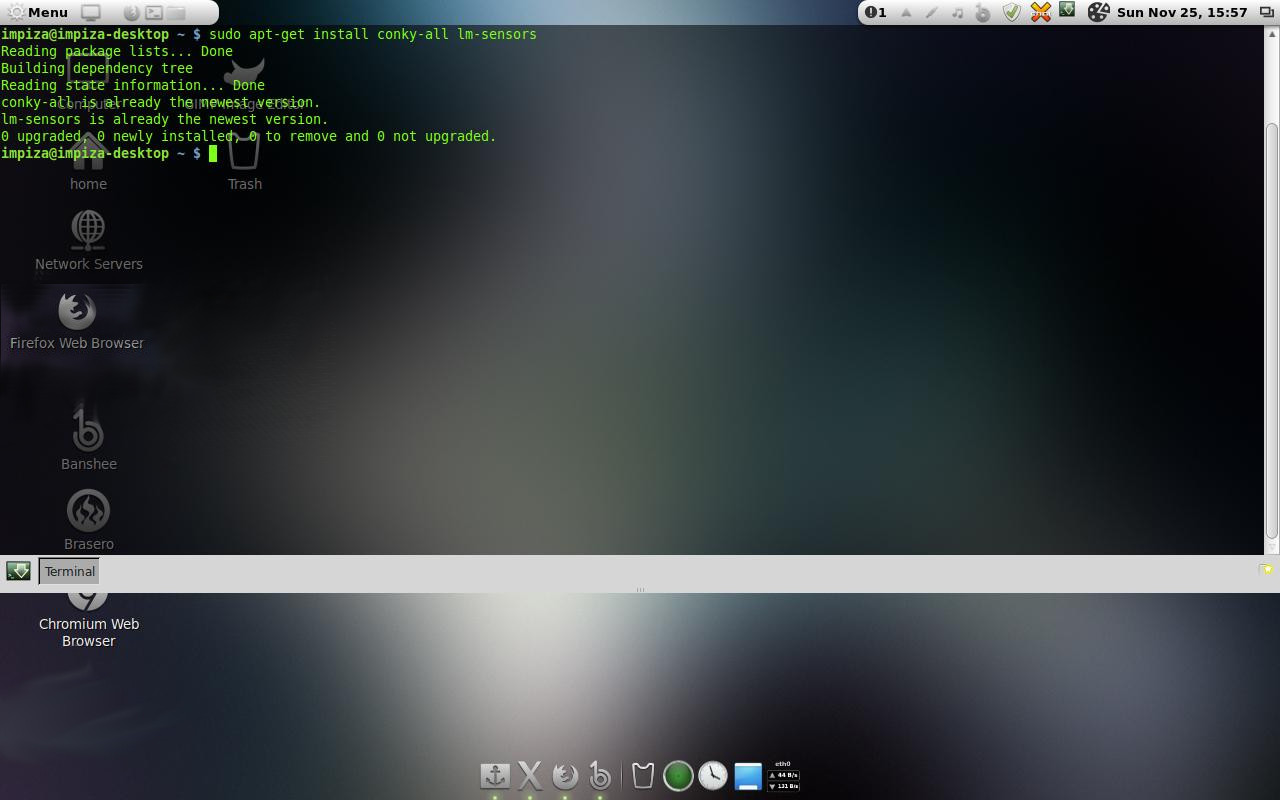The height and width of the screenshot is (800, 1280).
Task: Click the notification alert indicator showing 1
Action: tap(876, 13)
